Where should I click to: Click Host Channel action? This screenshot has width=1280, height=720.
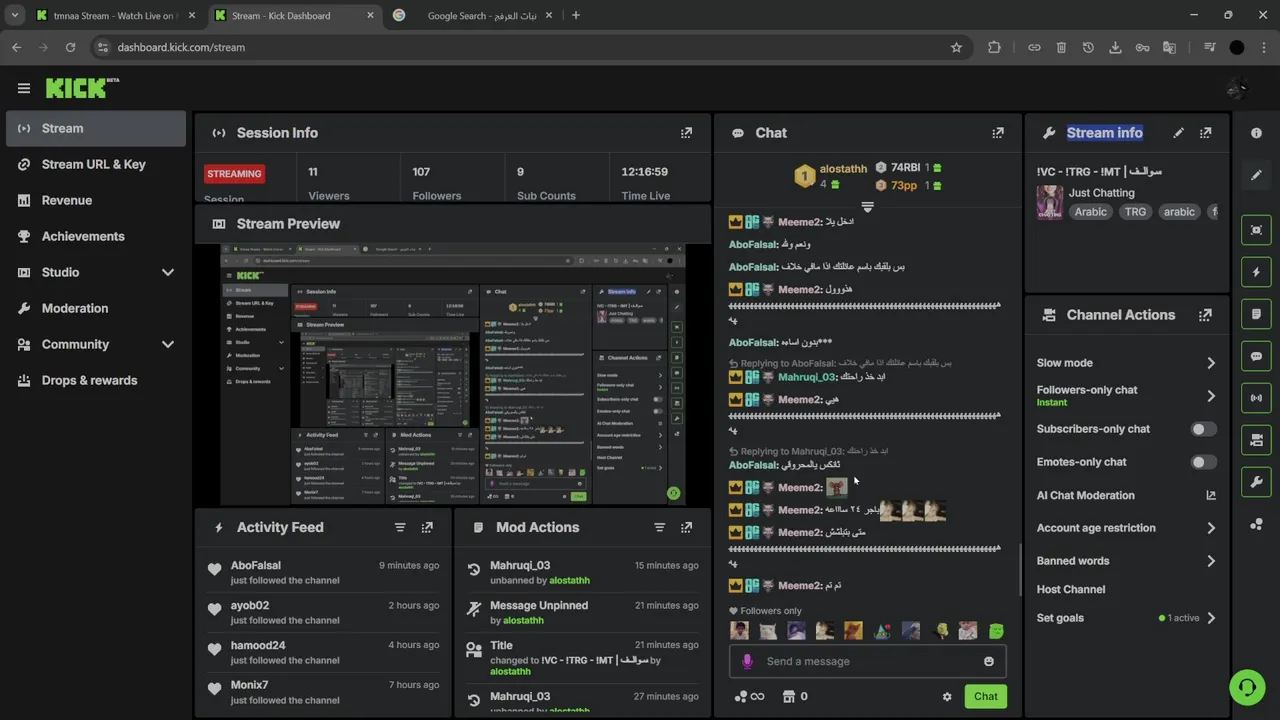tap(1071, 589)
